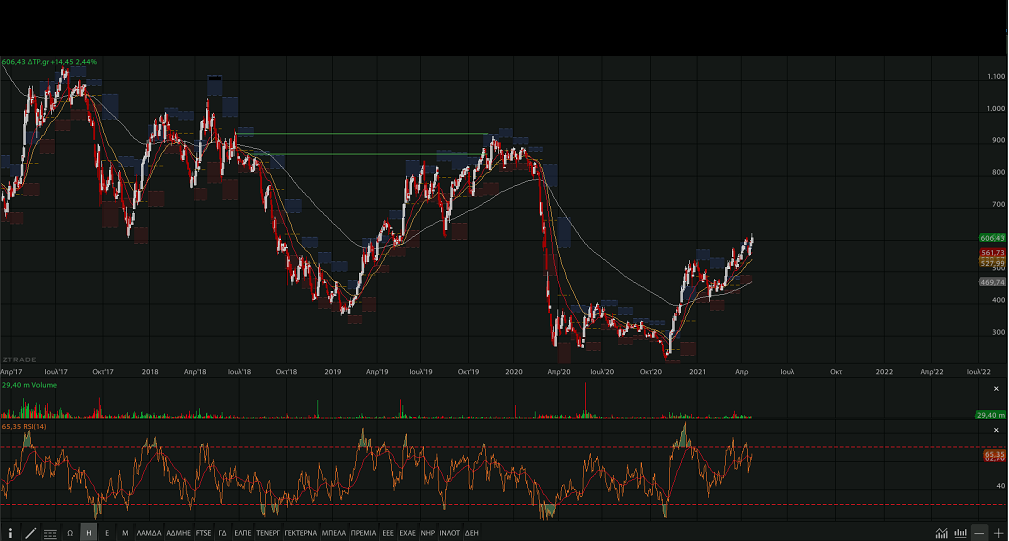Open the FTSE symbol tab
1009x541 pixels.
click(203, 533)
